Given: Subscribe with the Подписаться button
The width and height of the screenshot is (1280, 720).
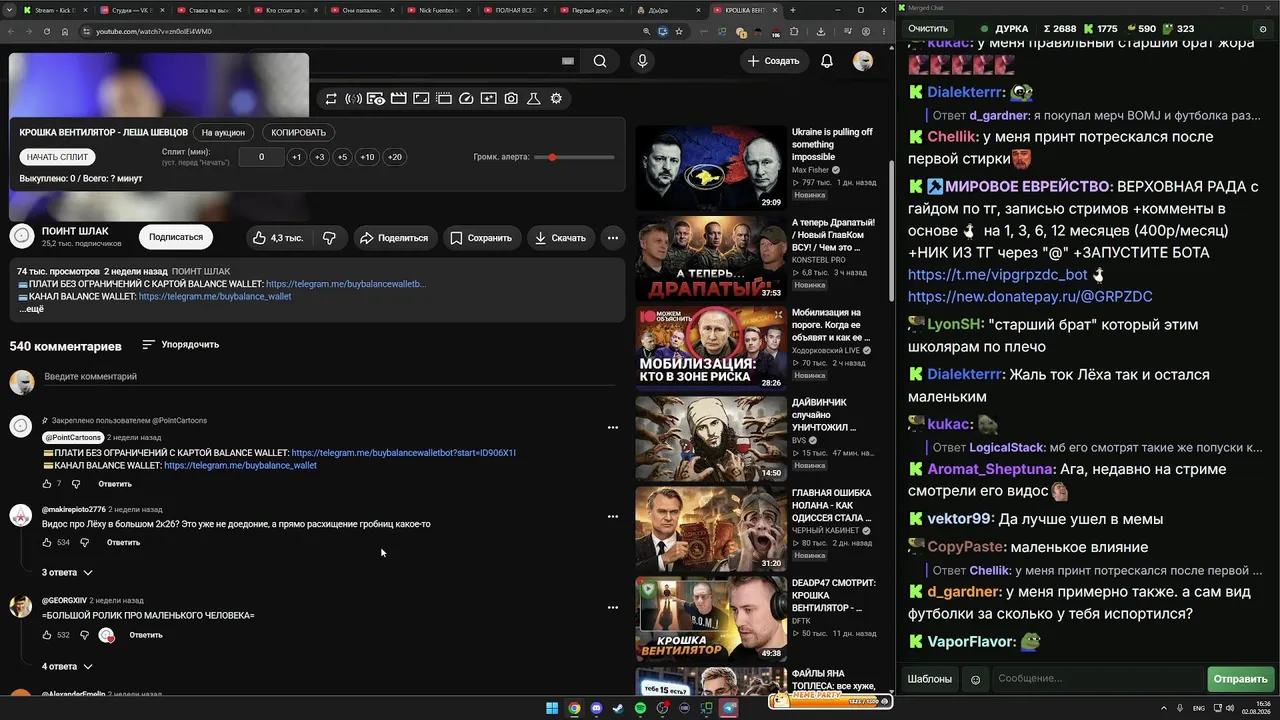Looking at the screenshot, I should click(x=176, y=237).
